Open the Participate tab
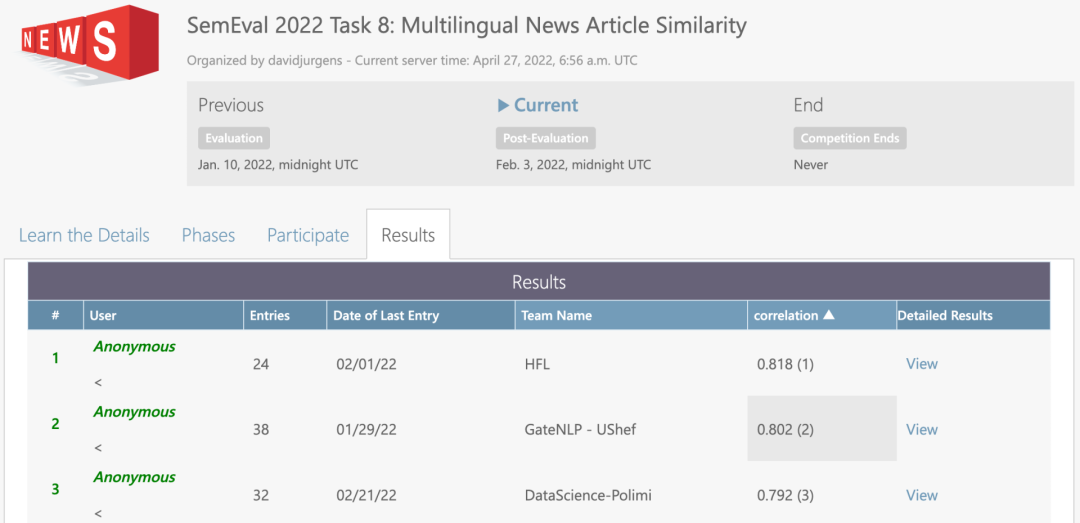 coord(308,235)
